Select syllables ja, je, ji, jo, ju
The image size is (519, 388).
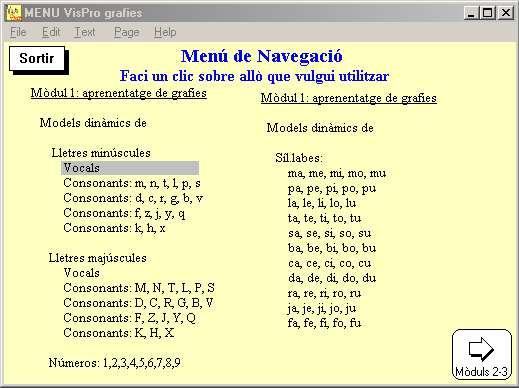click(x=322, y=309)
